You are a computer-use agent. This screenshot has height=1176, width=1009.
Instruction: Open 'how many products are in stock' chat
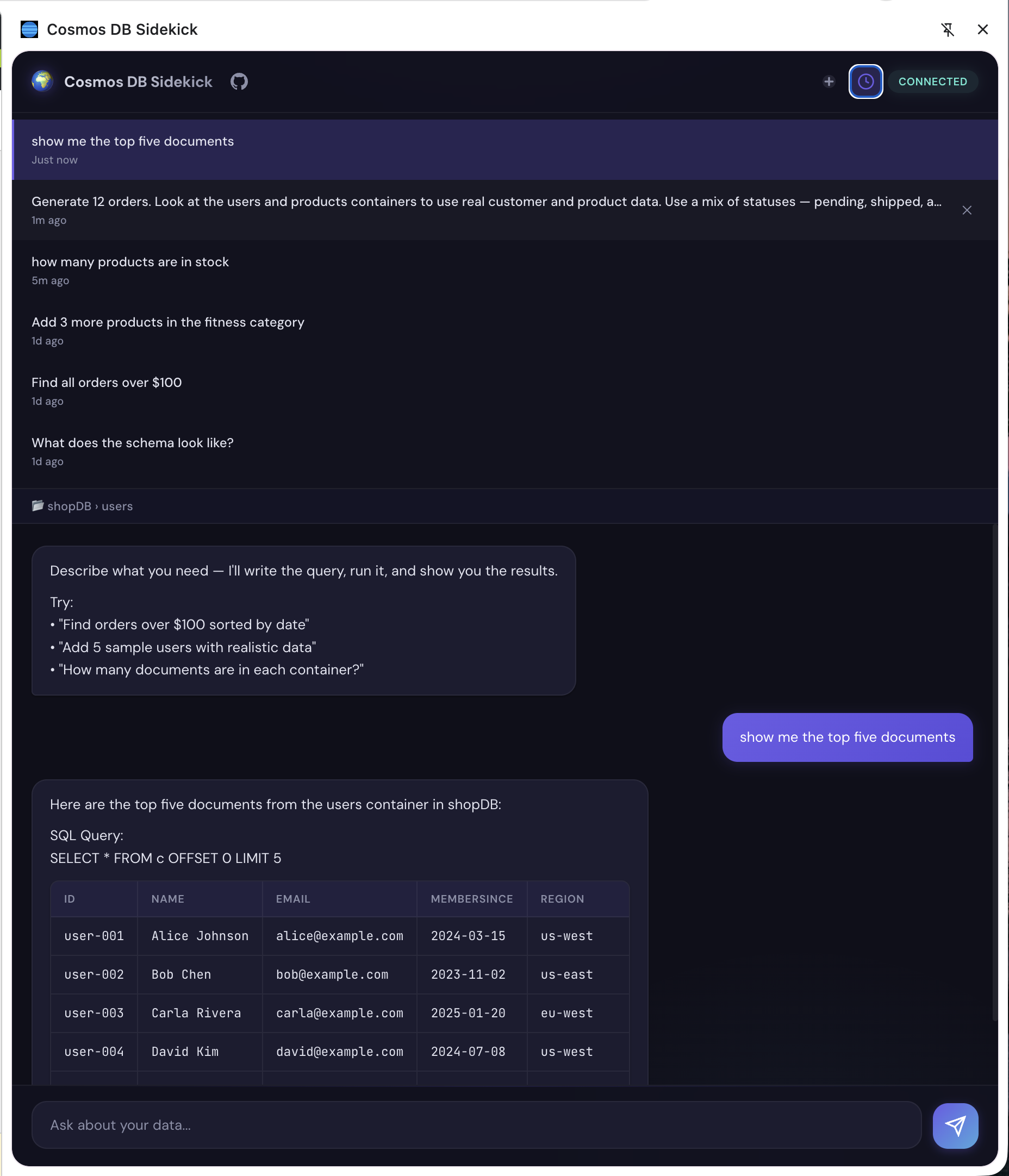(130, 270)
